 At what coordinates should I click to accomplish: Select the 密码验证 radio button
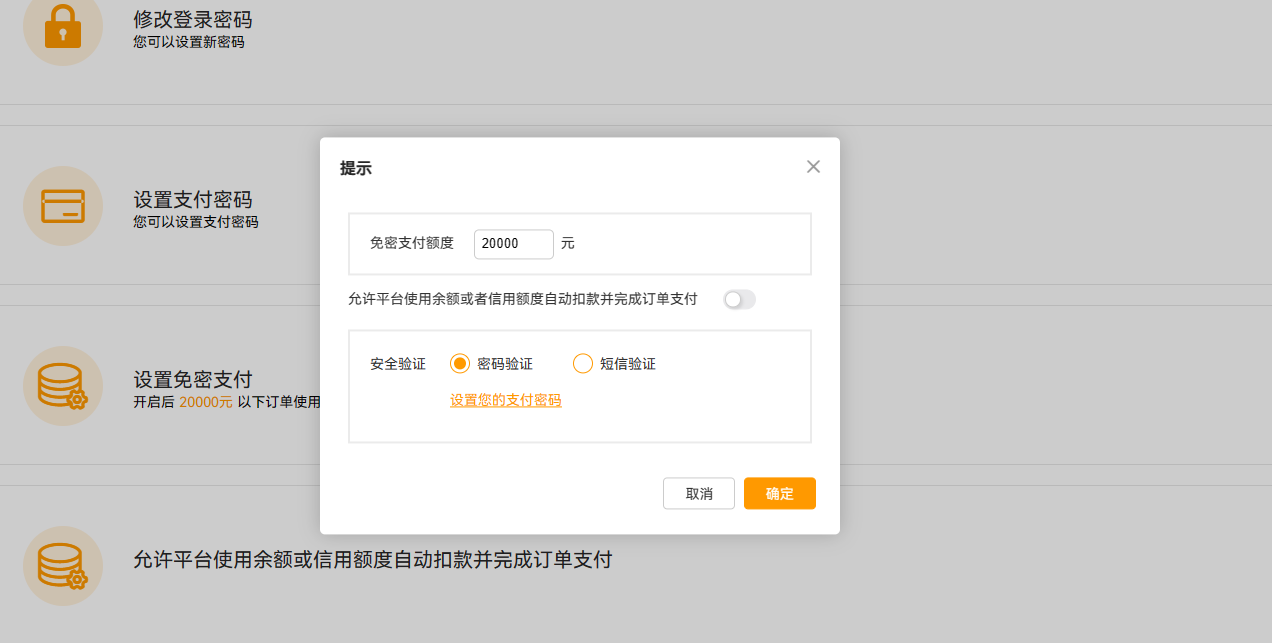click(x=460, y=364)
